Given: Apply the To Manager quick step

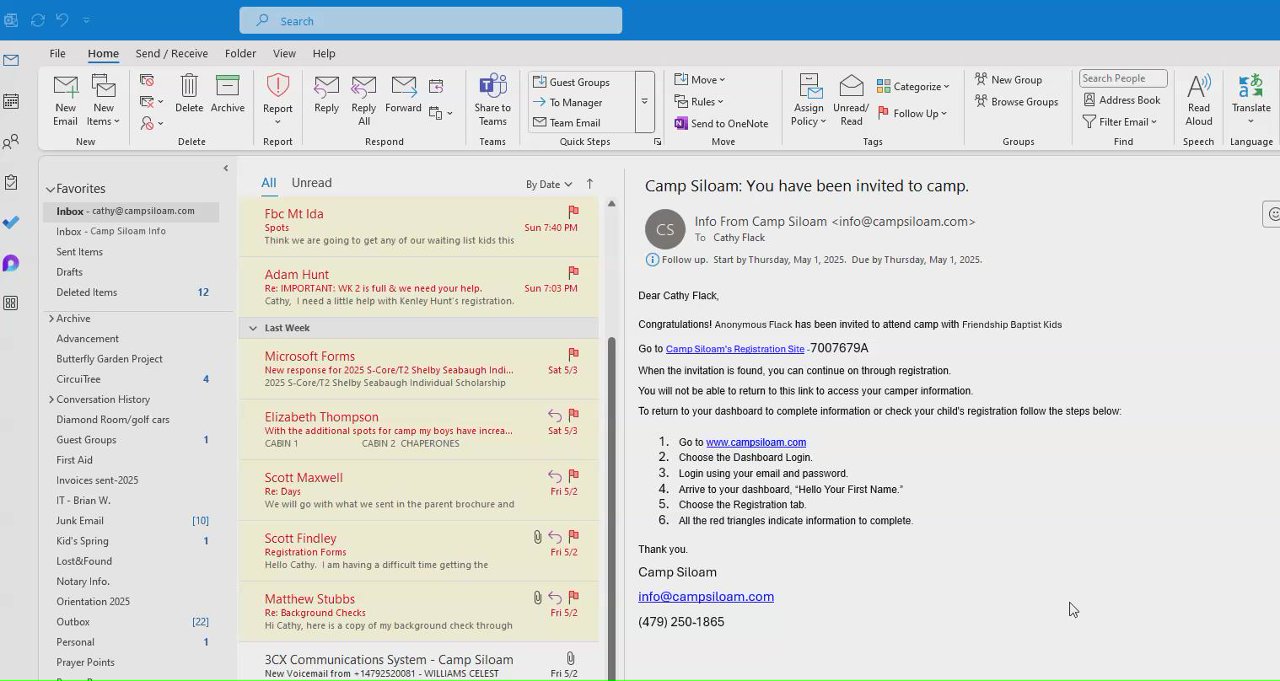Looking at the screenshot, I should coord(576,102).
